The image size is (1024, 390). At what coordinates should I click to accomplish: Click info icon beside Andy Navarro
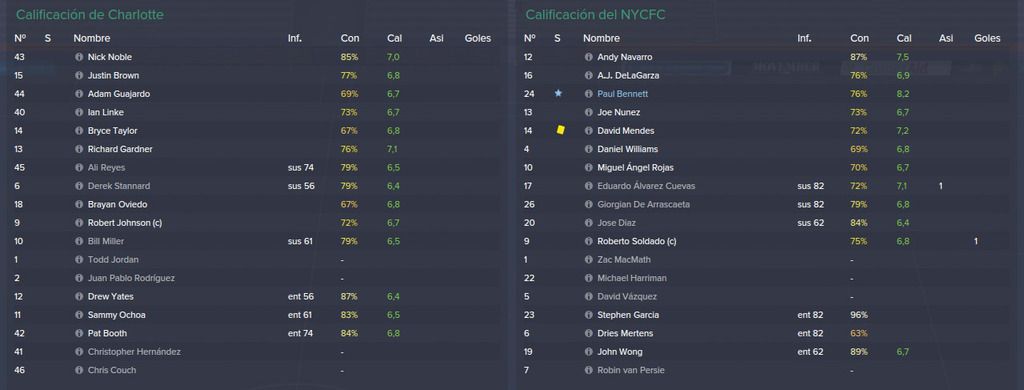[588, 57]
